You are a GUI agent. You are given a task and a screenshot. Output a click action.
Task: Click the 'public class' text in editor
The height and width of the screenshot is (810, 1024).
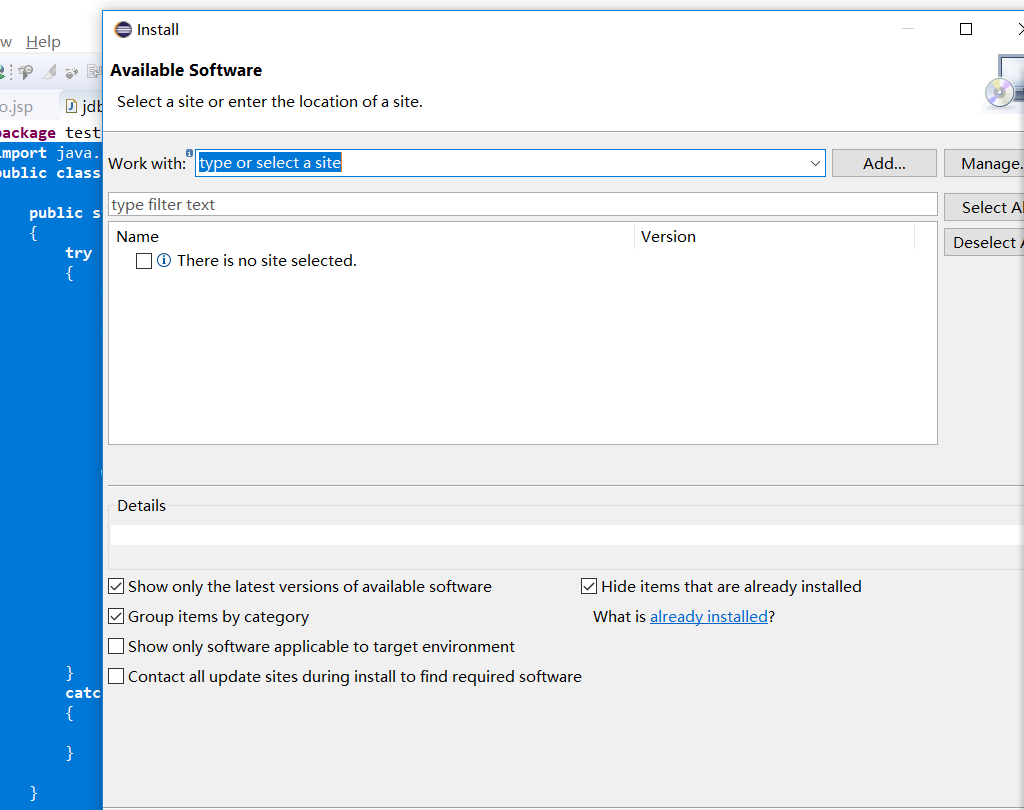[50, 173]
